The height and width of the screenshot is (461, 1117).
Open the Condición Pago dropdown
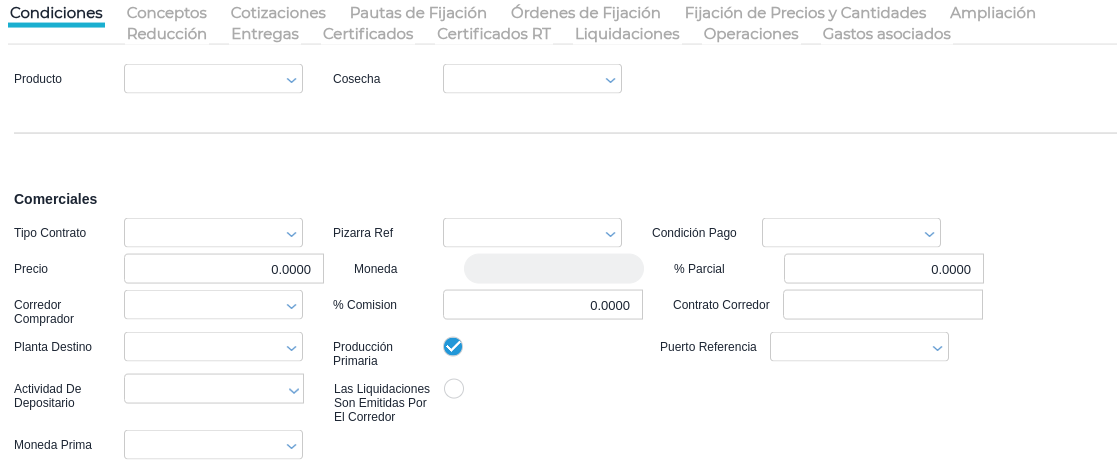851,233
